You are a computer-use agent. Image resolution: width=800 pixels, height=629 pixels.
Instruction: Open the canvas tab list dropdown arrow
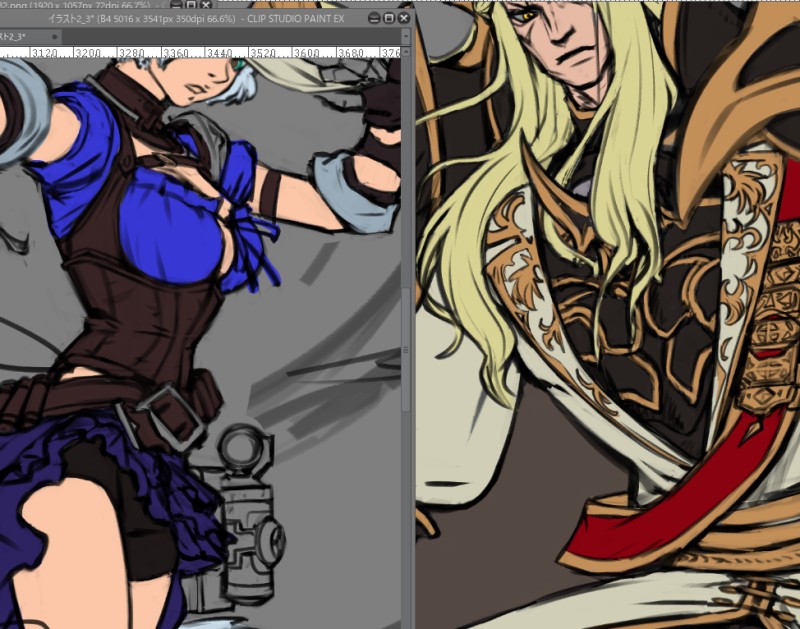point(406,37)
